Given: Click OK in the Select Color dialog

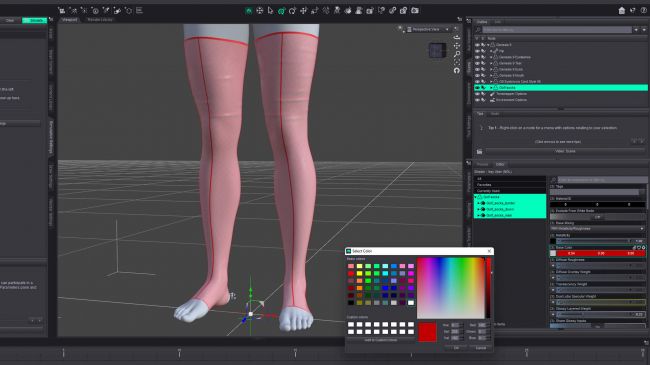Looking at the screenshot, I should [x=456, y=348].
